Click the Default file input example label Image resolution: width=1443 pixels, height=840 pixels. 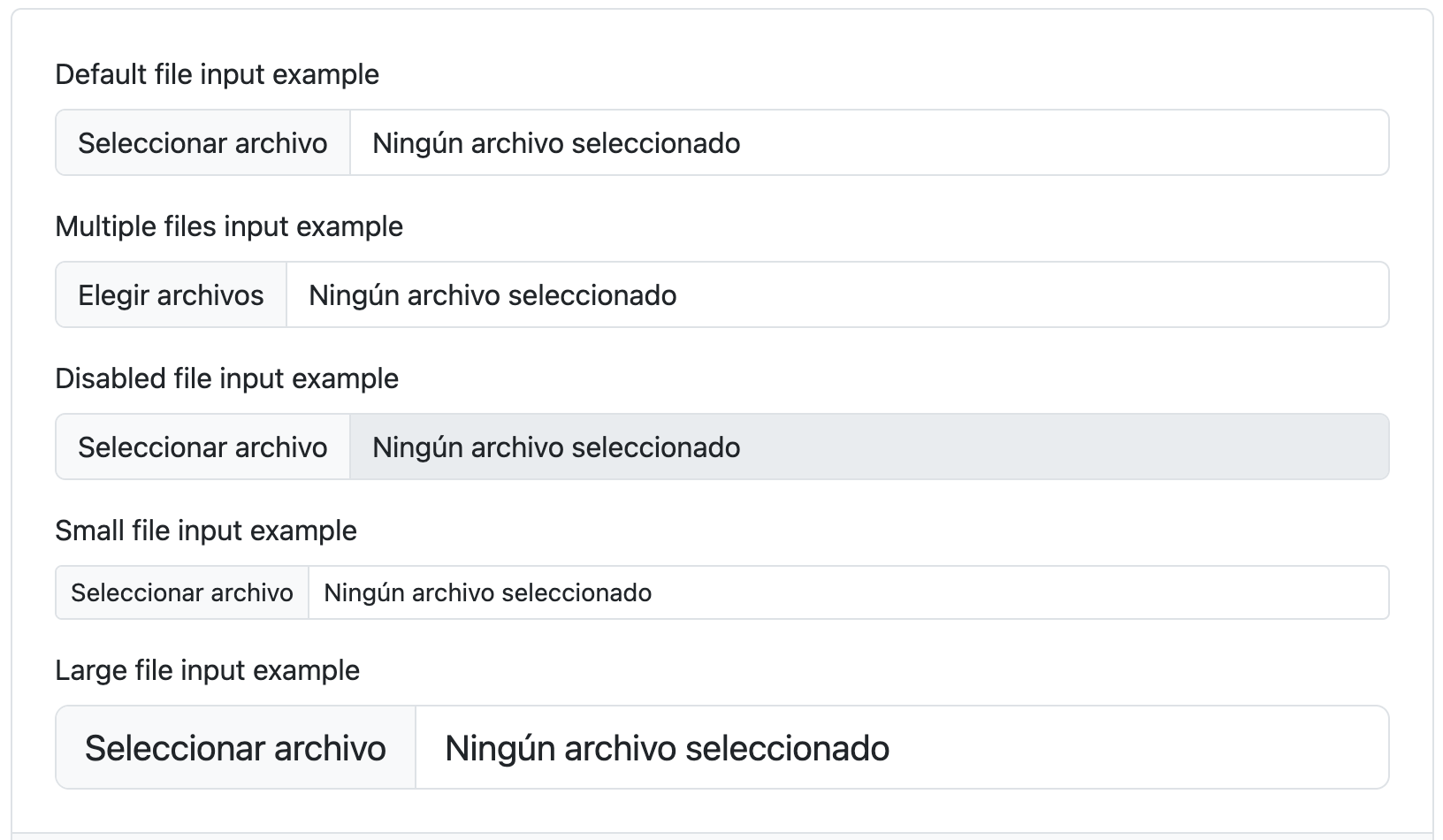click(x=217, y=74)
